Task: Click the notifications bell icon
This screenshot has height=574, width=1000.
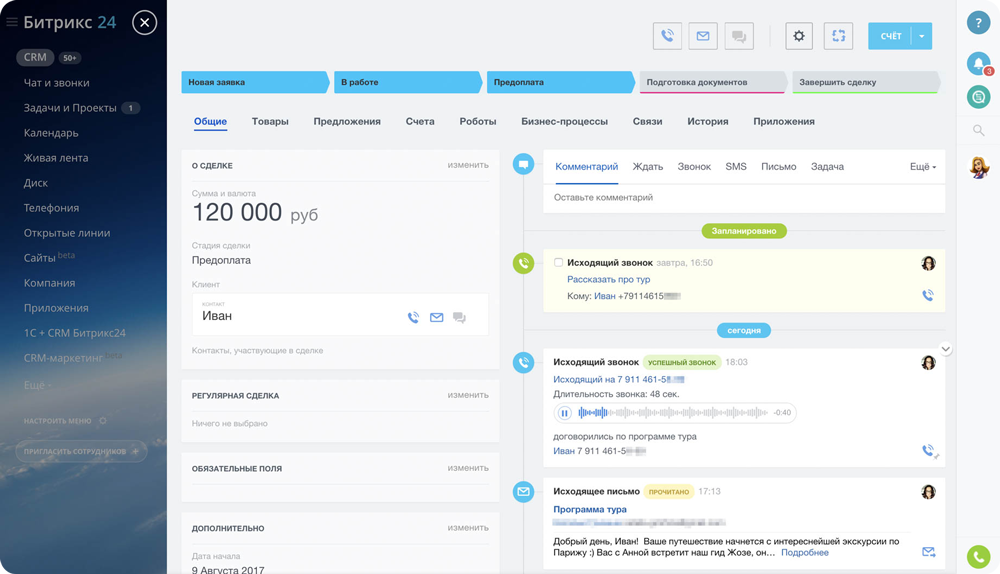Action: (x=978, y=63)
